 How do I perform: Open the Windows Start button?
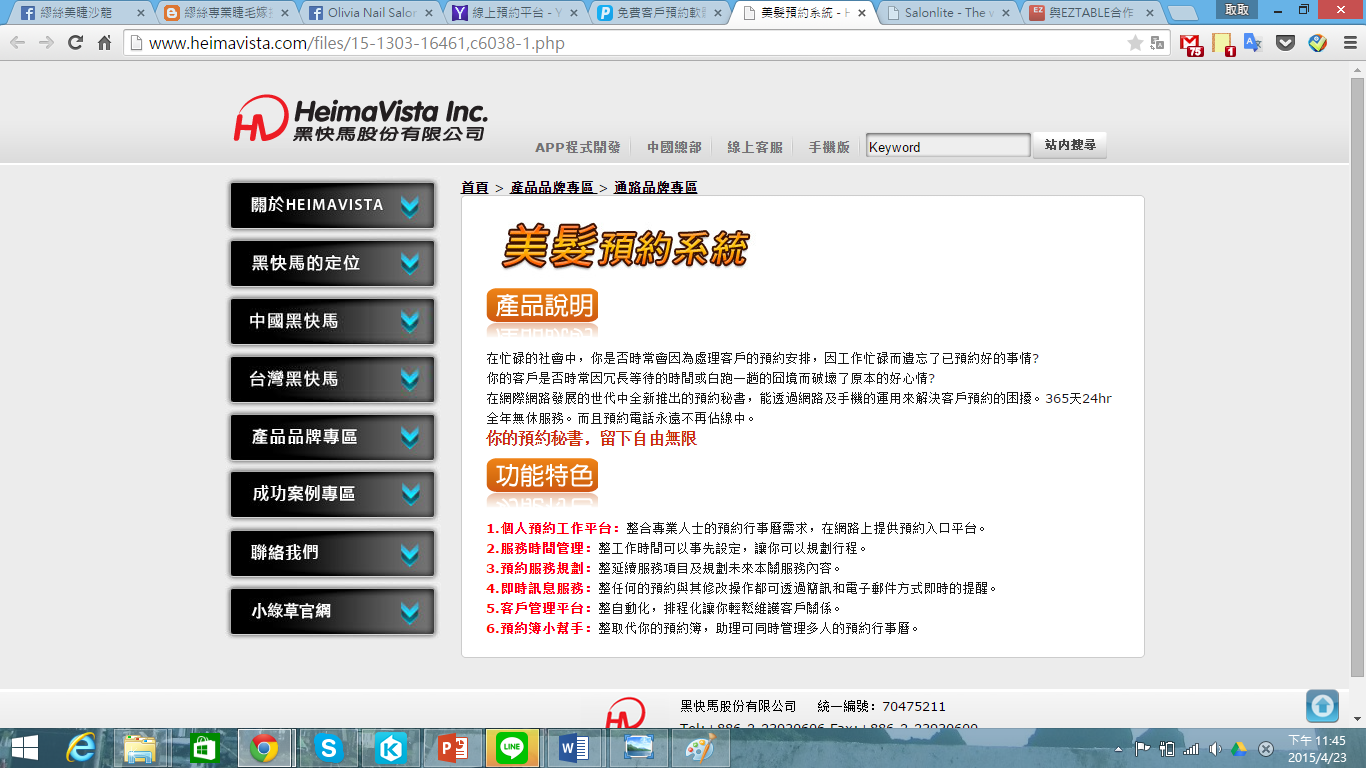click(24, 748)
